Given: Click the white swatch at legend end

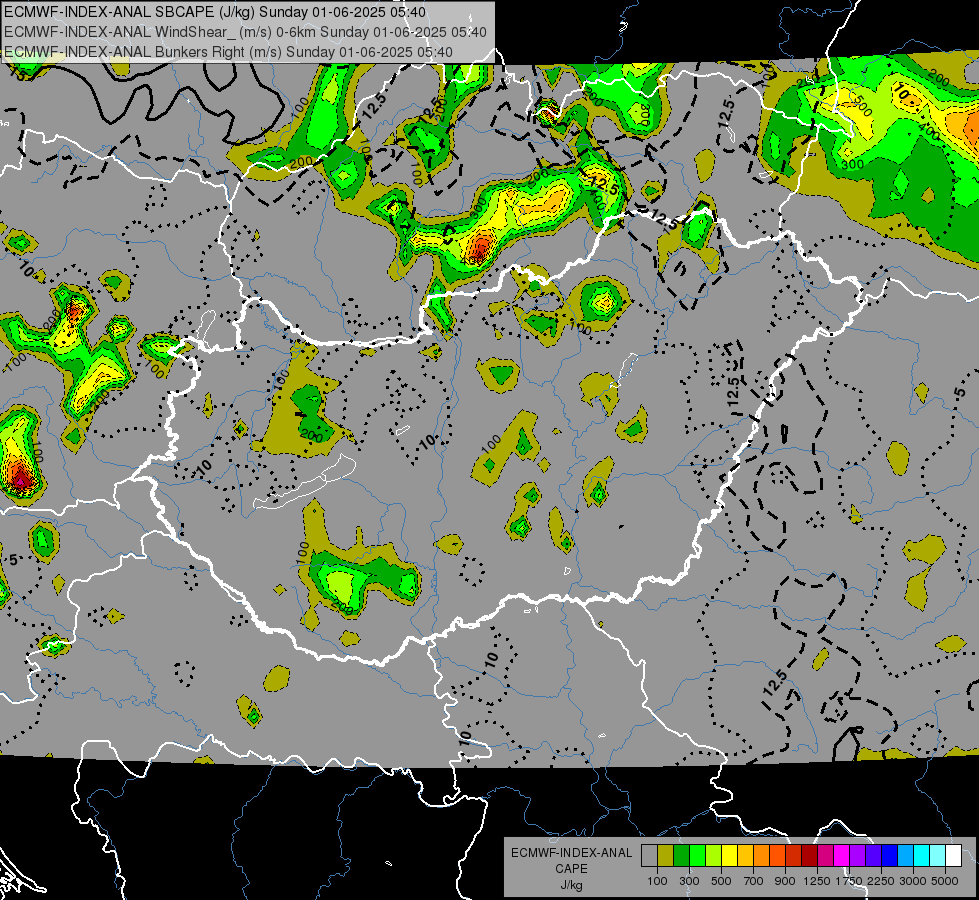Looking at the screenshot, I should [953, 856].
